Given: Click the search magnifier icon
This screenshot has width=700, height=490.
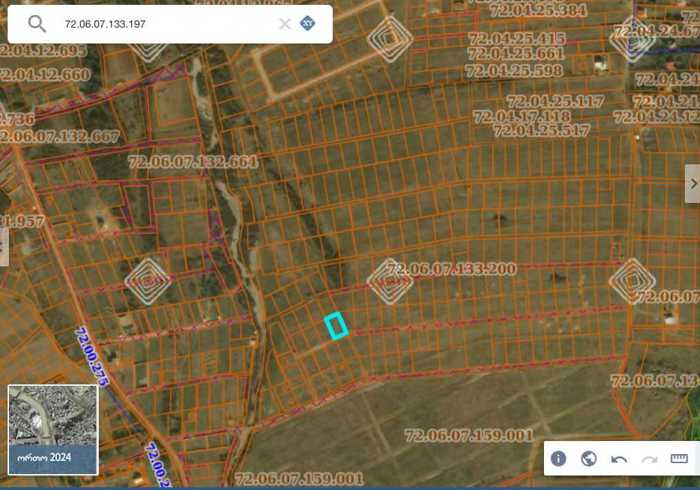Looking at the screenshot, I should click(x=37, y=24).
